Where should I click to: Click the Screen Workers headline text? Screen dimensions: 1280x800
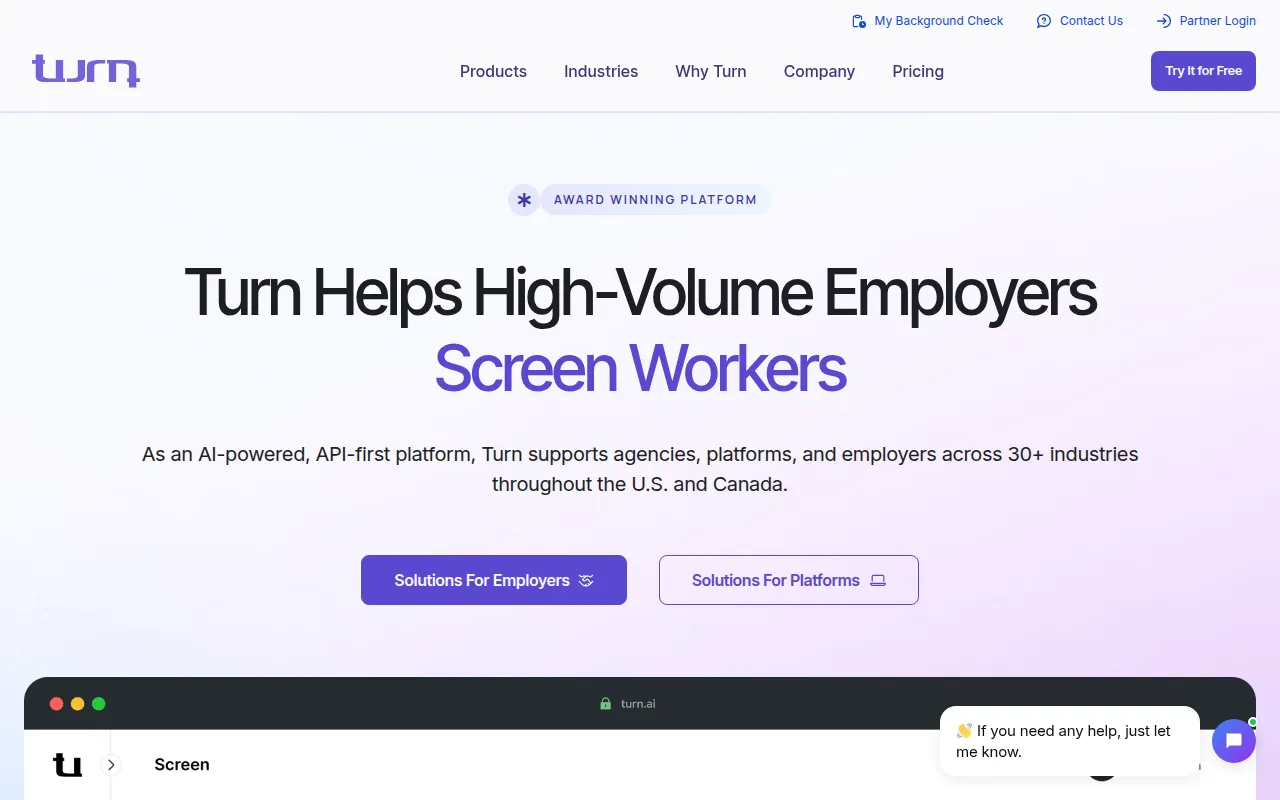coord(640,368)
